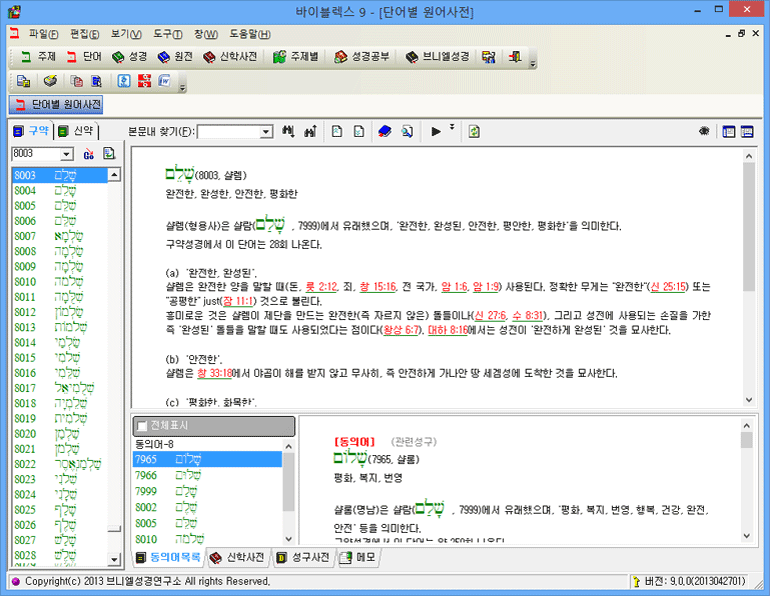Toggle the bottom panel layout icon
Image resolution: width=770 pixels, height=596 pixels.
pos(747,132)
